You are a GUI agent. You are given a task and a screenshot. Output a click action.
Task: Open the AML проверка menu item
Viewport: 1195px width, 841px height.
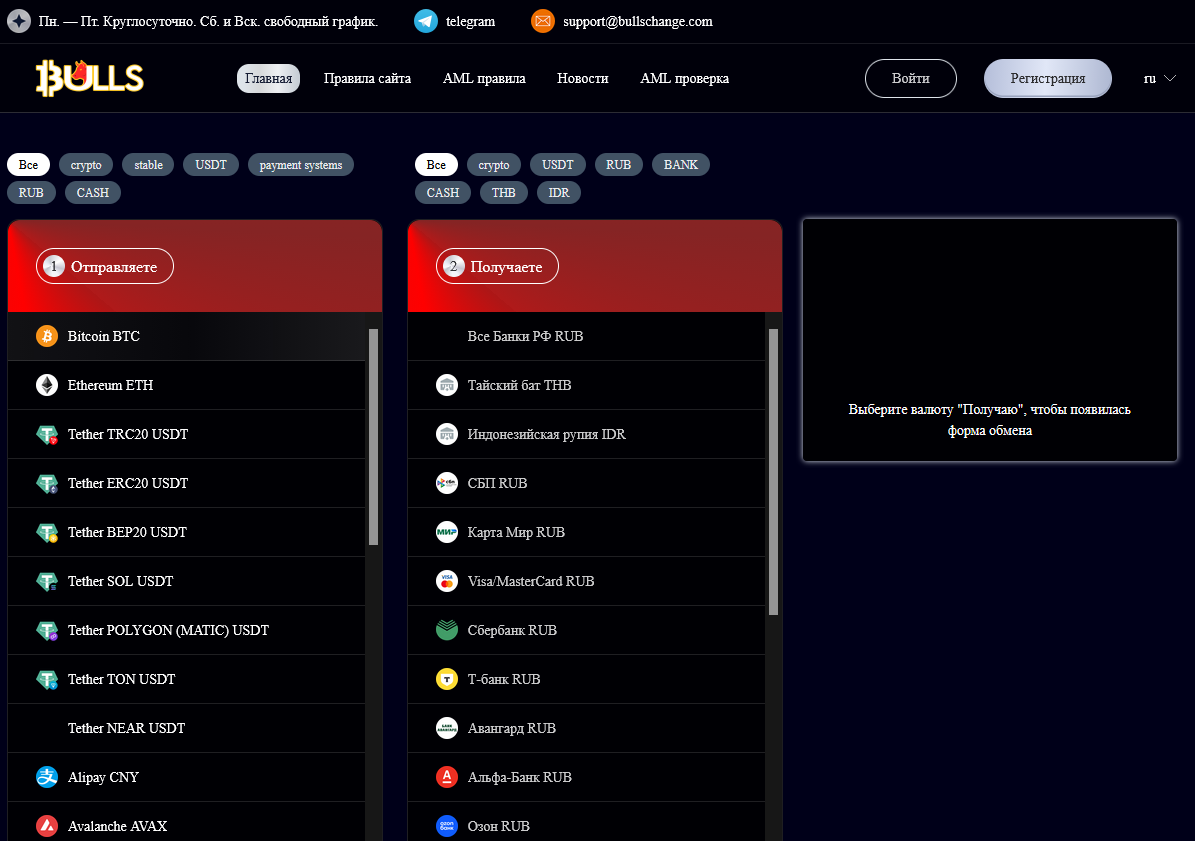coord(684,78)
